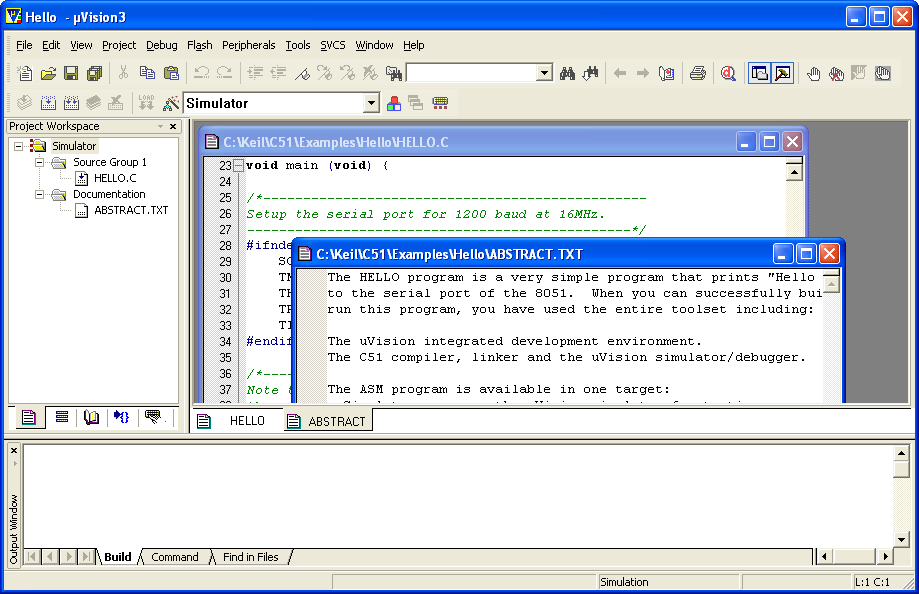Image resolution: width=919 pixels, height=594 pixels.
Task: Open Manage Multi-Project icon after target selector
Action: click(440, 103)
